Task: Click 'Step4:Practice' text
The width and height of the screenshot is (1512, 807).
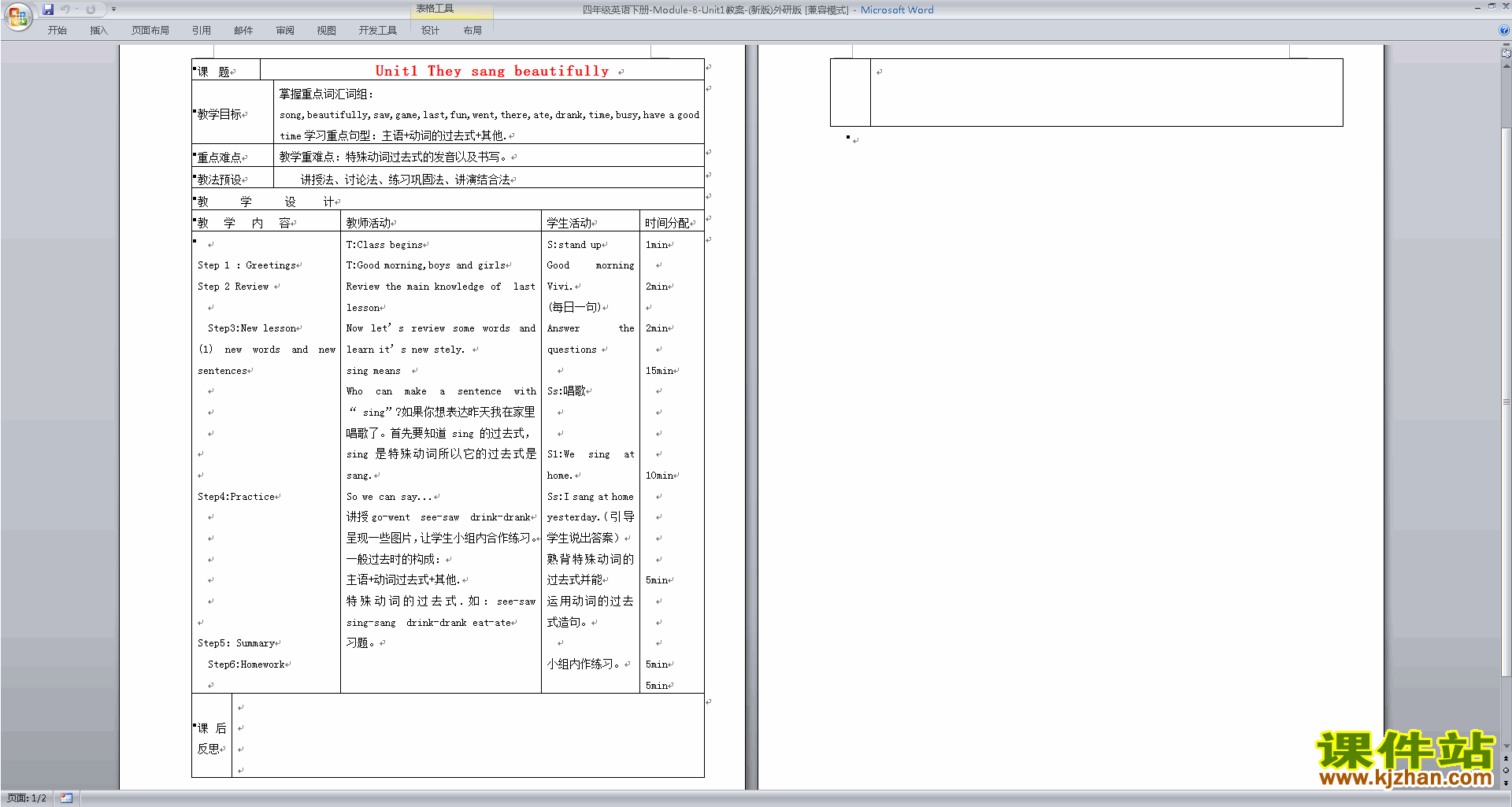Action: pyautogui.click(x=236, y=497)
